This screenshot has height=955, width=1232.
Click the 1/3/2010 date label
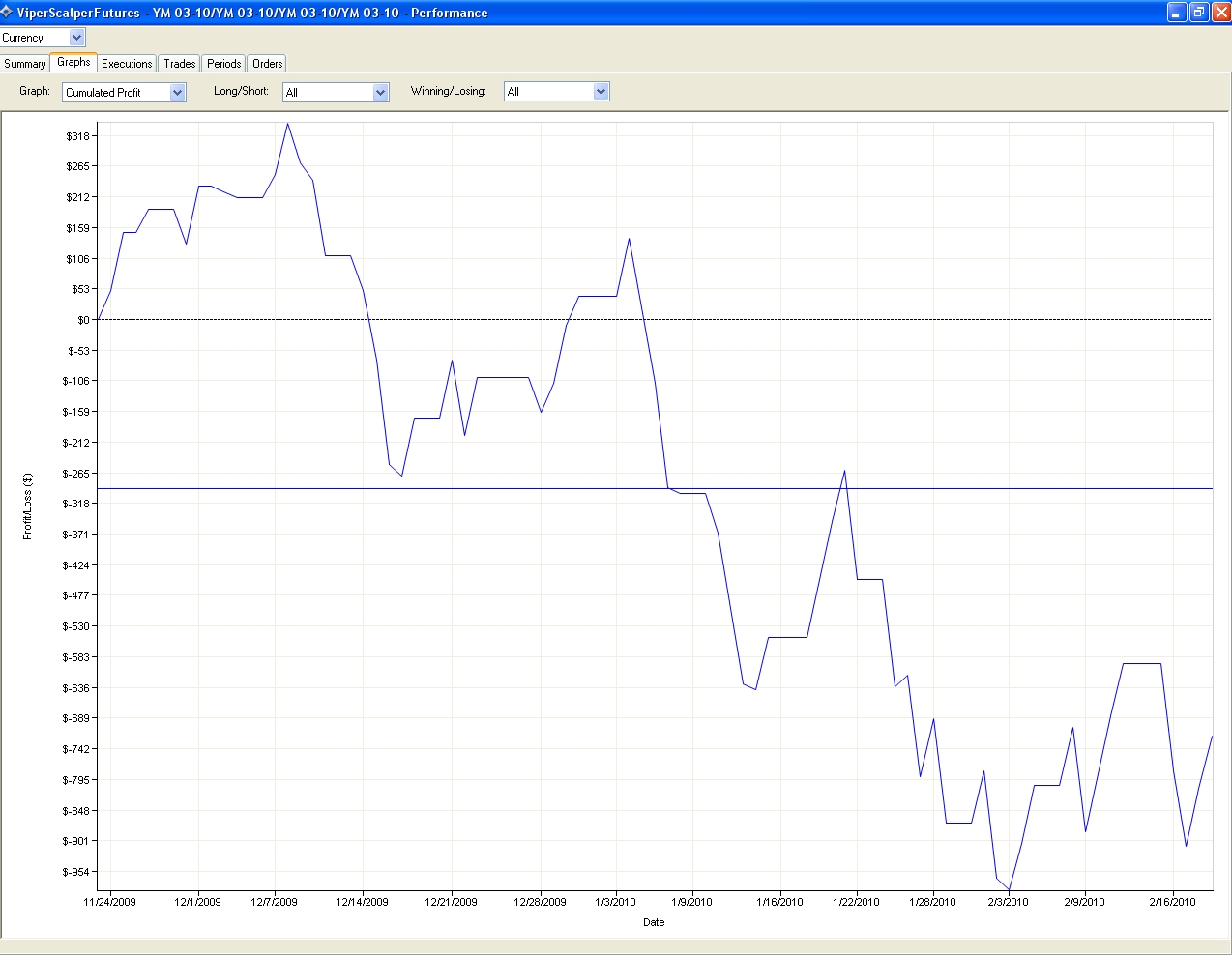(615, 902)
